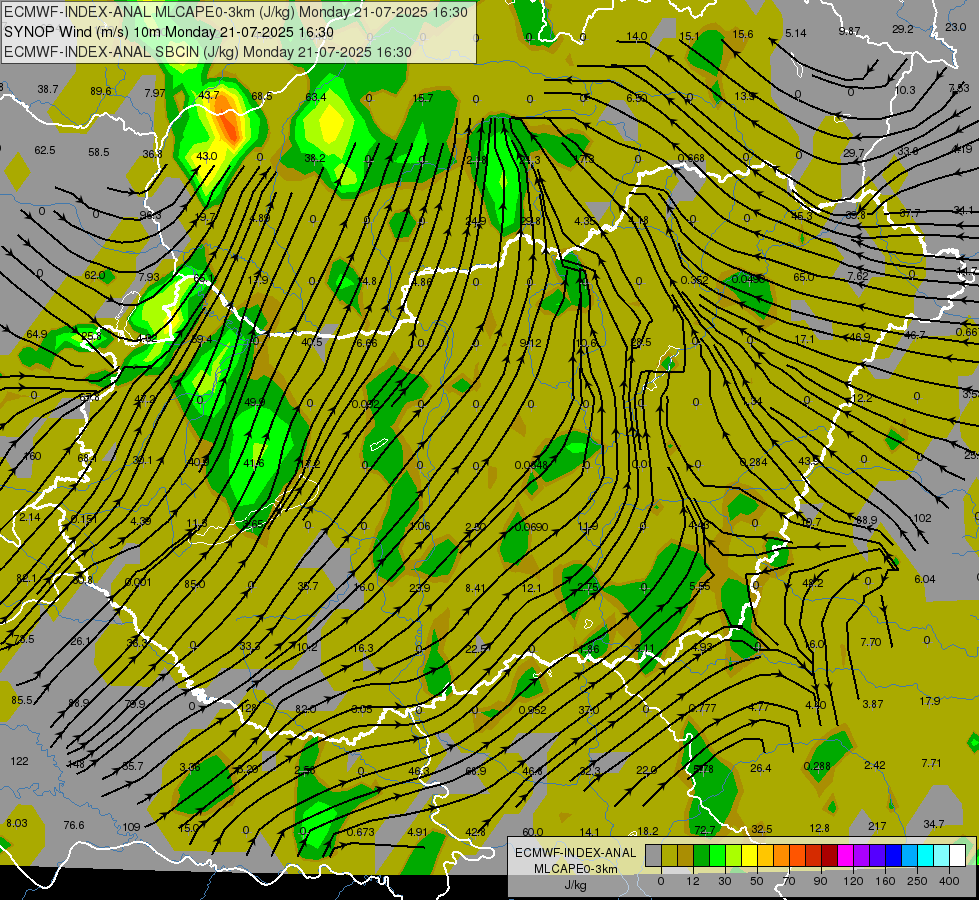Click the map value '34.7'
Screen dimensions: 979x900
(x=933, y=824)
